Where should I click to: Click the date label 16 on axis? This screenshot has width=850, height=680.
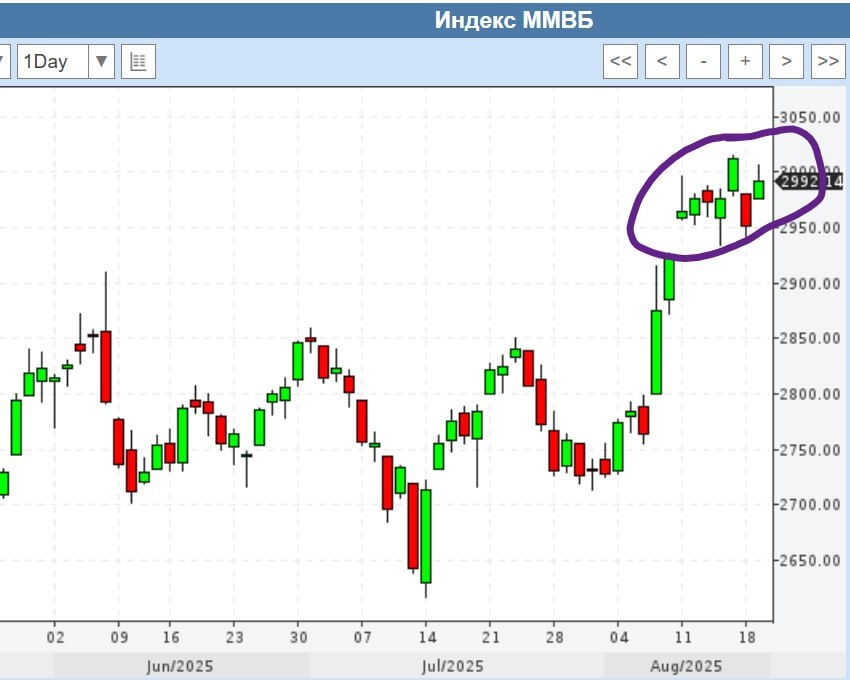click(170, 637)
